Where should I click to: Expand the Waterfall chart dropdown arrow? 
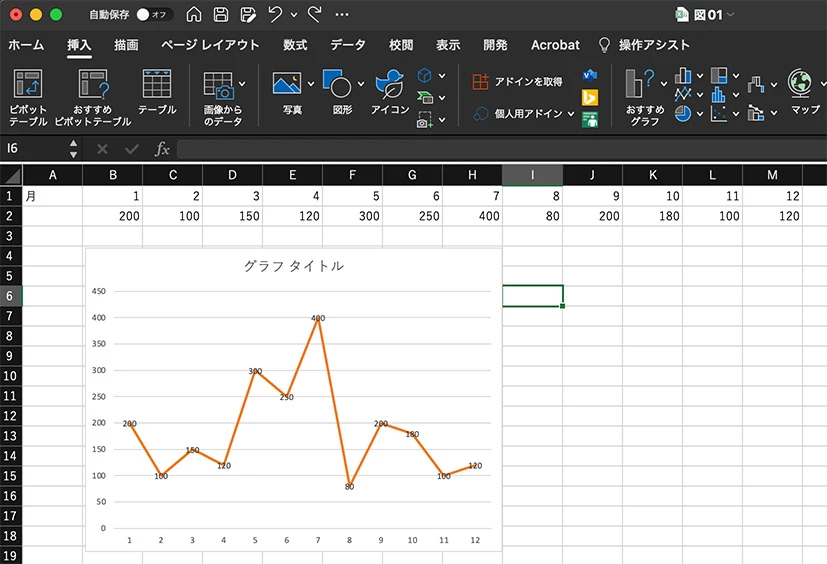[x=774, y=84]
